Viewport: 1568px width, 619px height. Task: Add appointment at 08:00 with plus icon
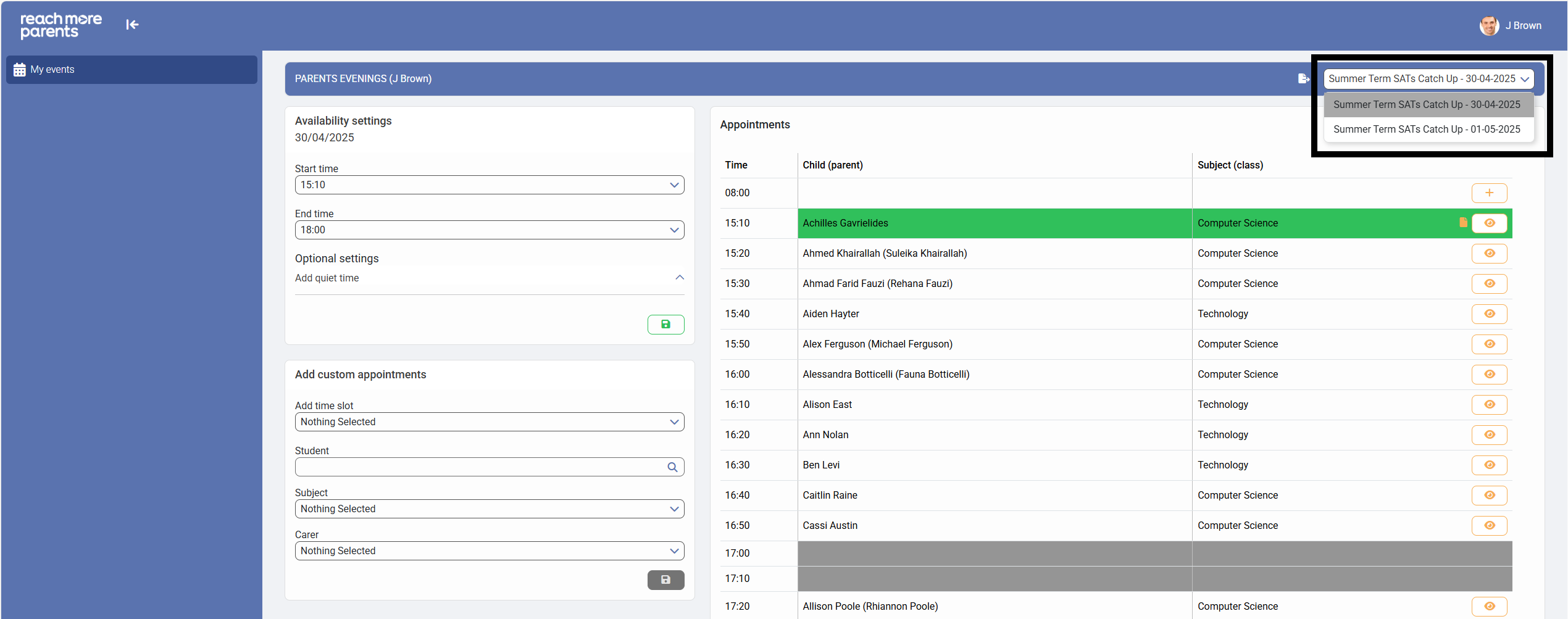coord(1489,193)
